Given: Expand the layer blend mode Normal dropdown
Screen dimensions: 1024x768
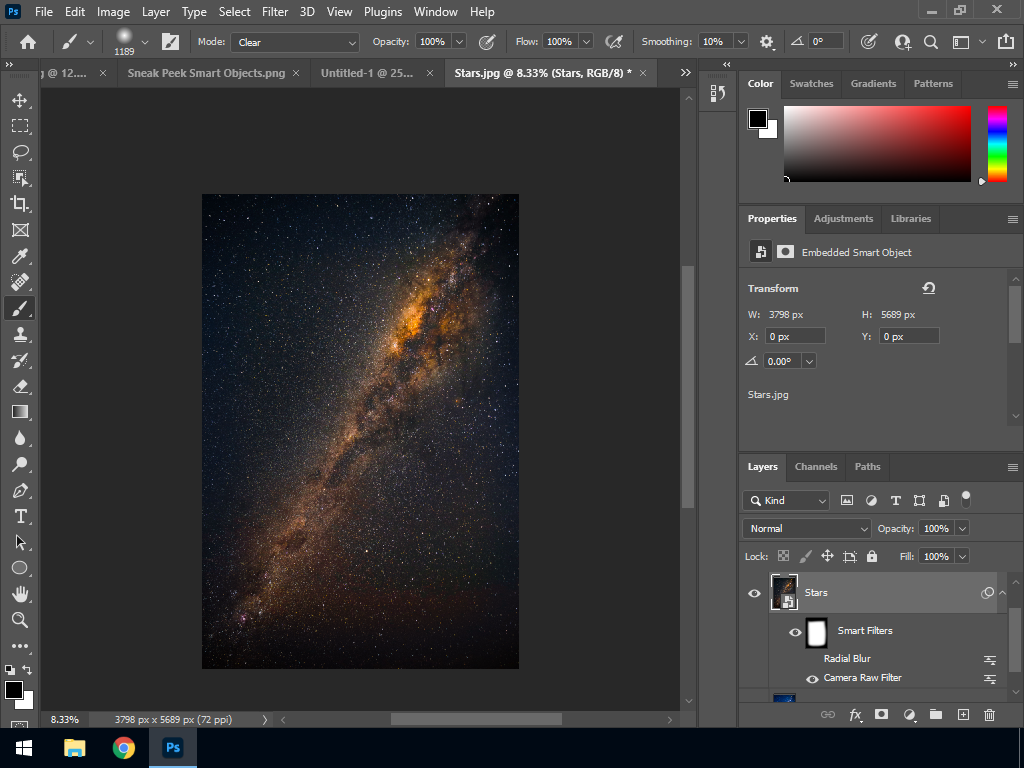Looking at the screenshot, I should (807, 528).
